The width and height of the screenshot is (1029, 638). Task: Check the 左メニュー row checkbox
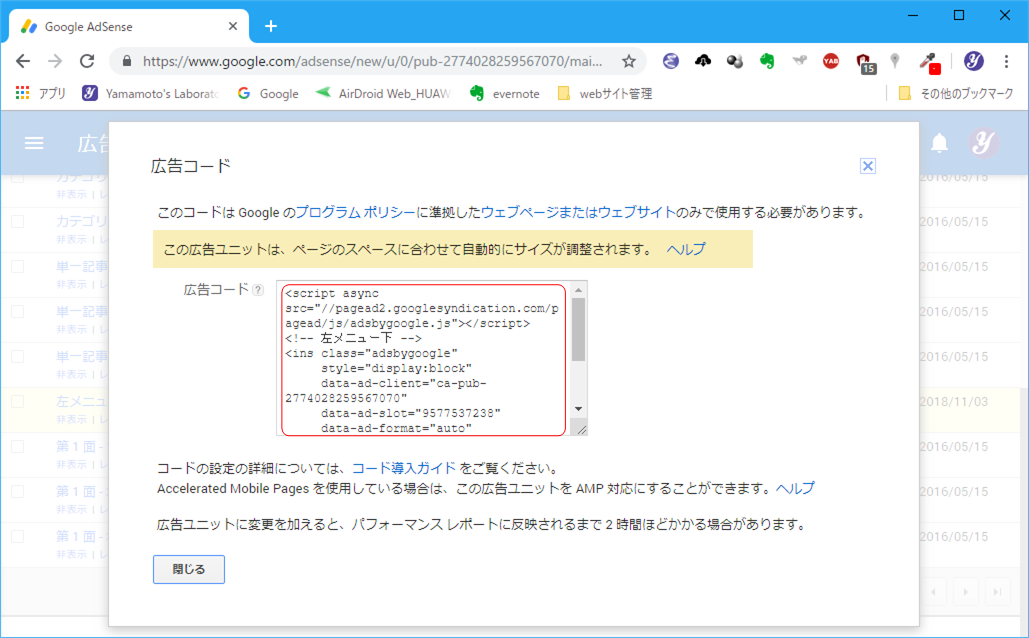18,402
